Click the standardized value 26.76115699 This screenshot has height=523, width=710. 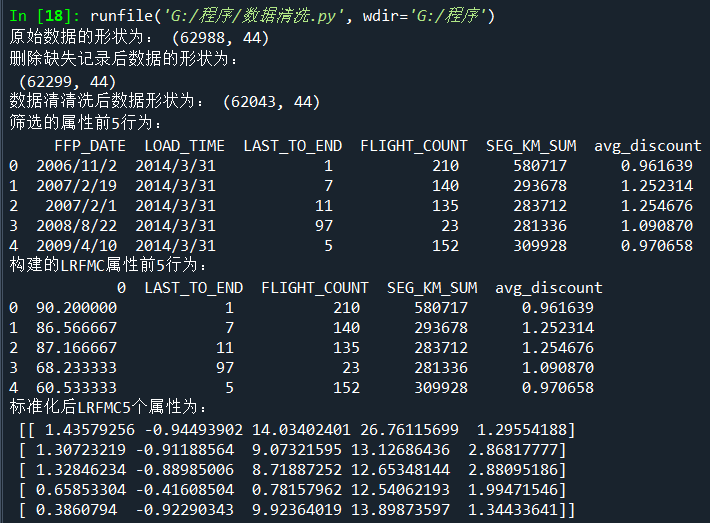coord(409,430)
